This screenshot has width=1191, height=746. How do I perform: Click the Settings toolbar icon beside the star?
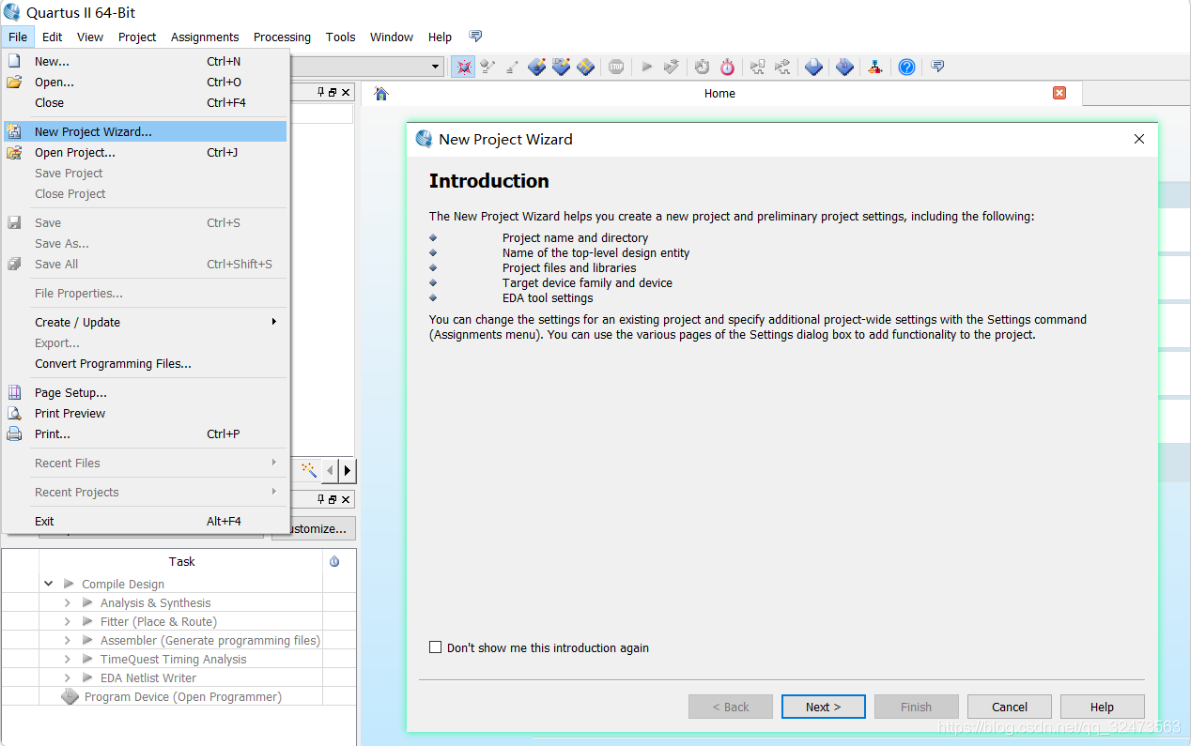point(488,67)
